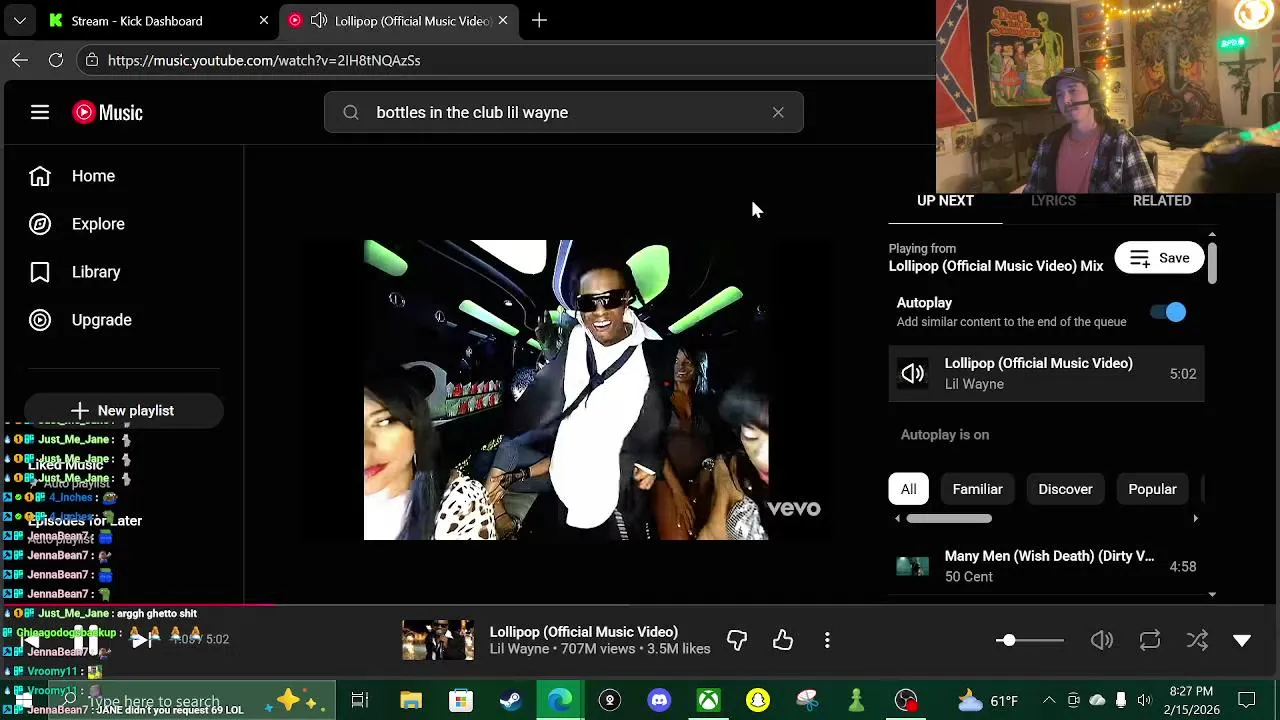Select the Popular filter chip
The image size is (1280, 720).
tap(1152, 489)
